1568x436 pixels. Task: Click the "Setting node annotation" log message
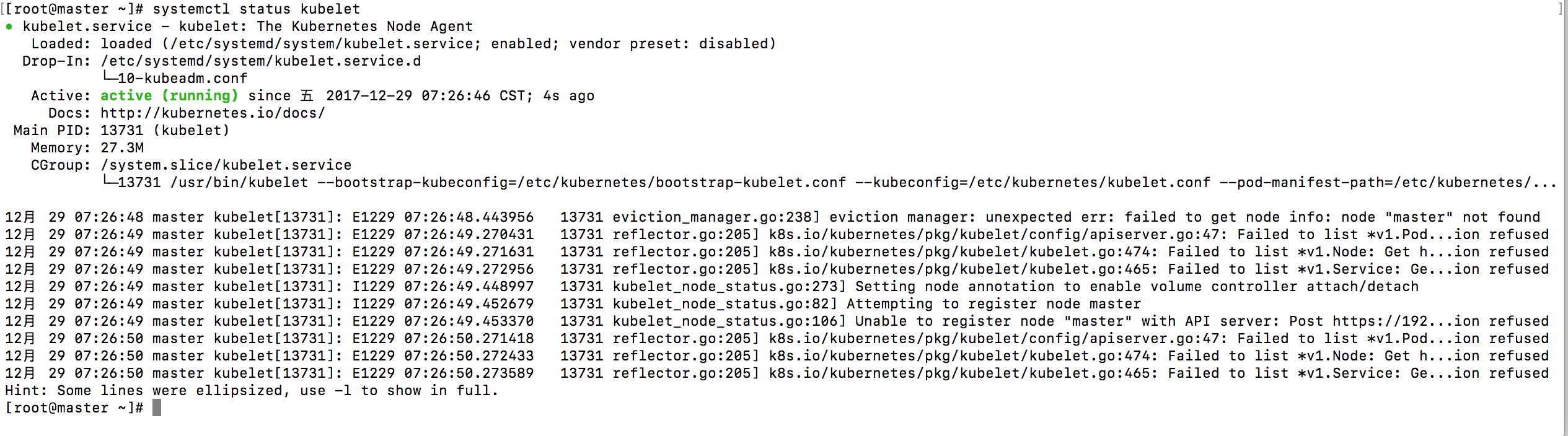click(x=1137, y=287)
